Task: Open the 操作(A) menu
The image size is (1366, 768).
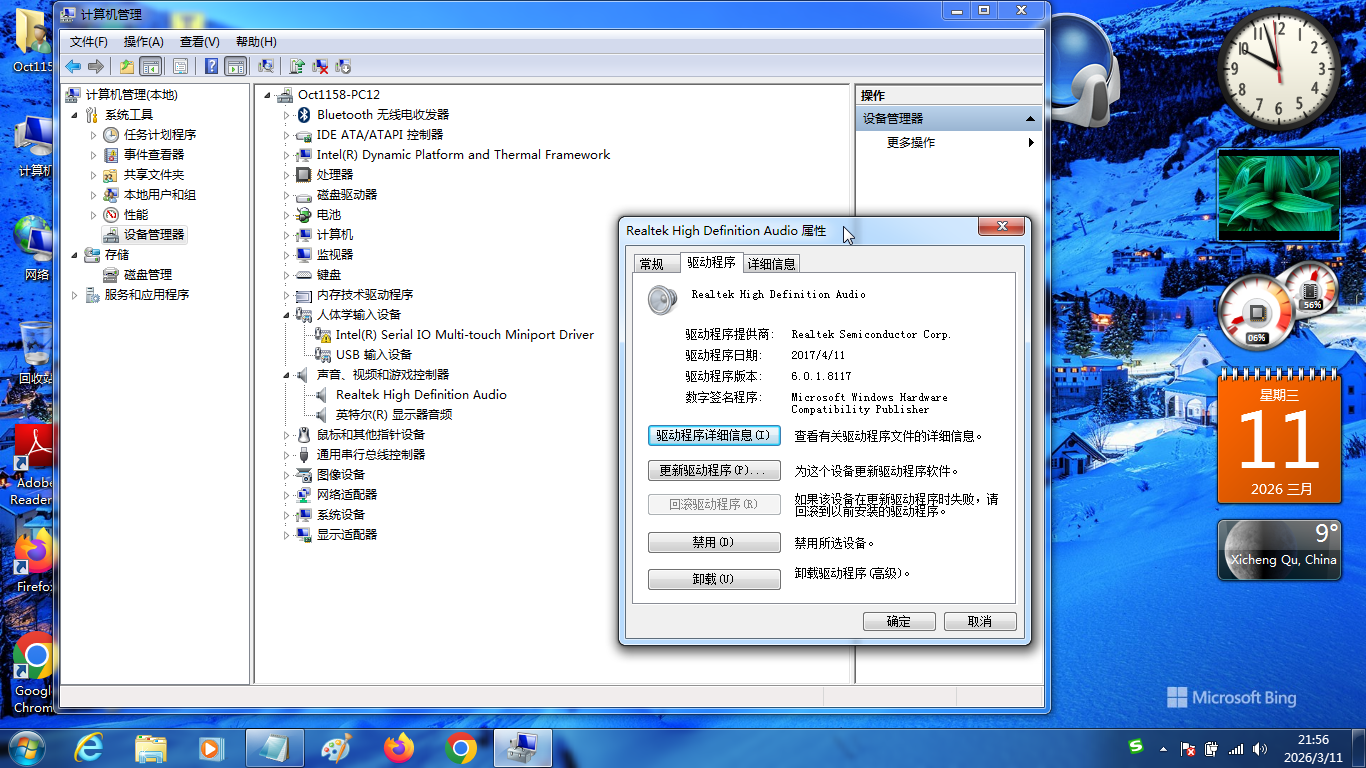Action: tap(143, 41)
